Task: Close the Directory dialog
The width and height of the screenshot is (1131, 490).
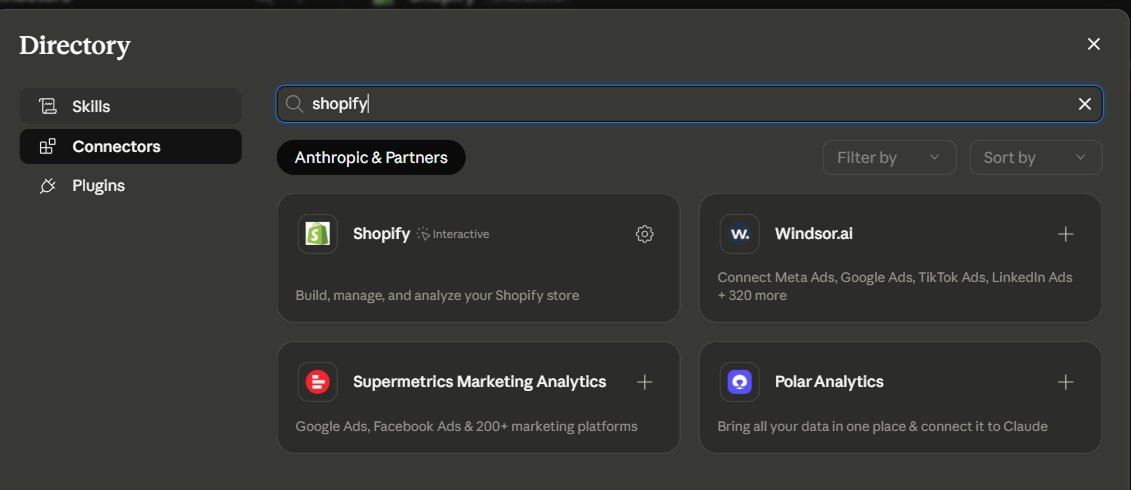Action: pyautogui.click(x=1093, y=44)
